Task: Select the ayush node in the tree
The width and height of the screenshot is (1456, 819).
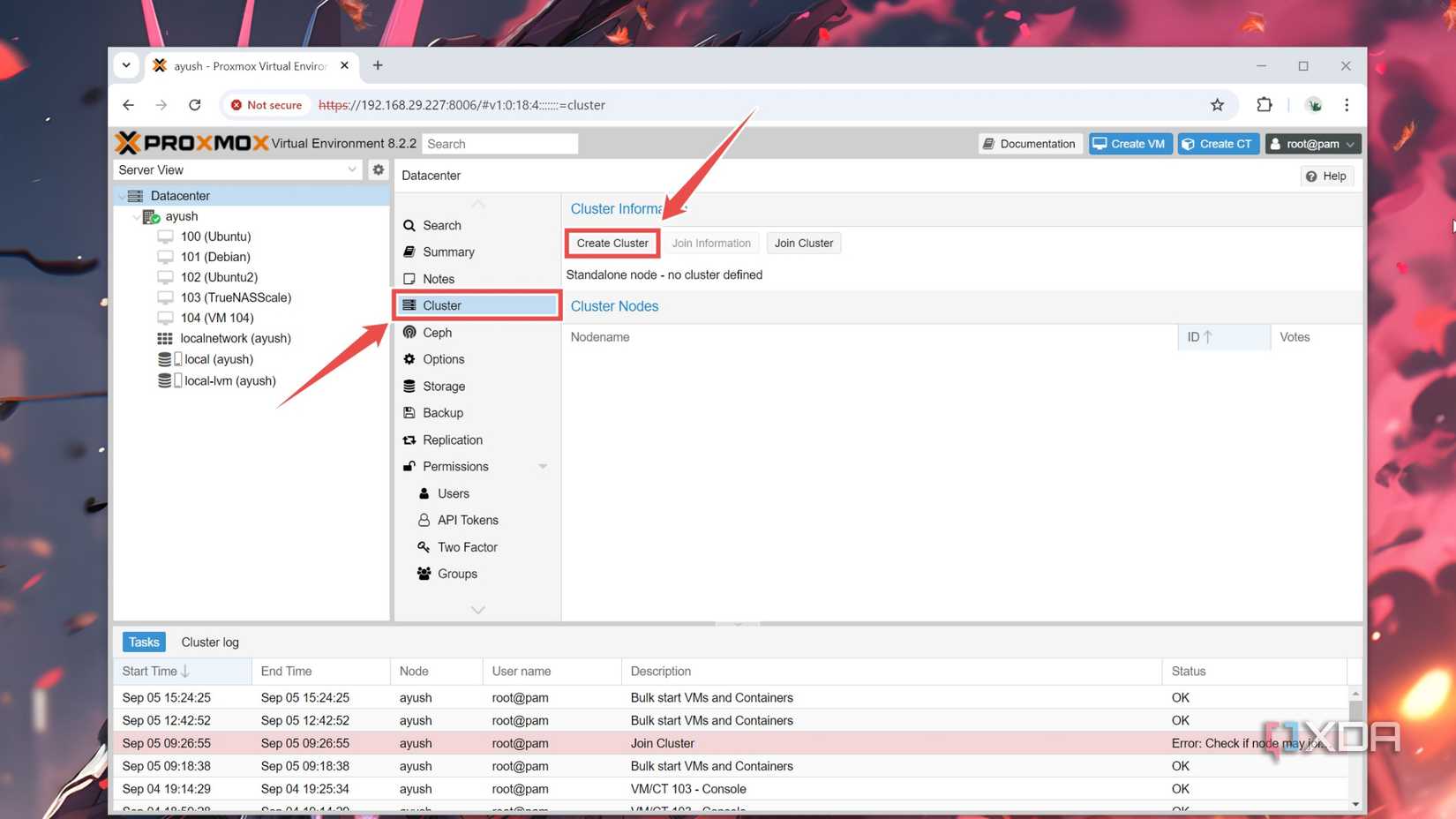Action: [181, 216]
